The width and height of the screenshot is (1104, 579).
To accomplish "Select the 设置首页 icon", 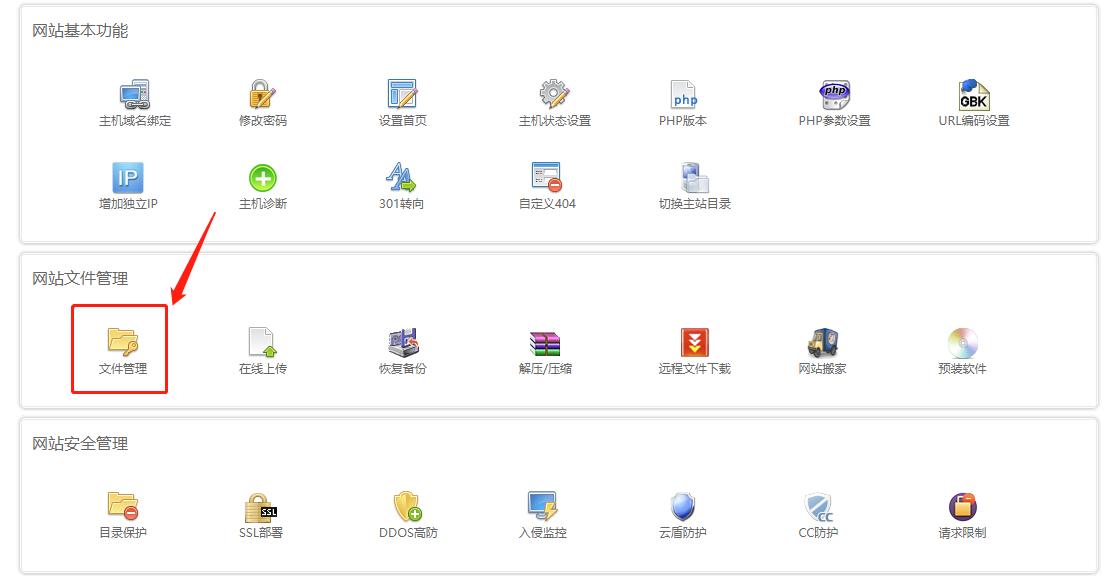I will click(402, 95).
